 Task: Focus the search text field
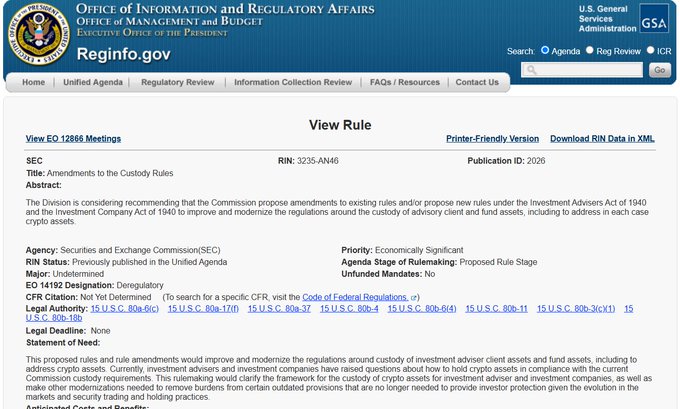(582, 70)
